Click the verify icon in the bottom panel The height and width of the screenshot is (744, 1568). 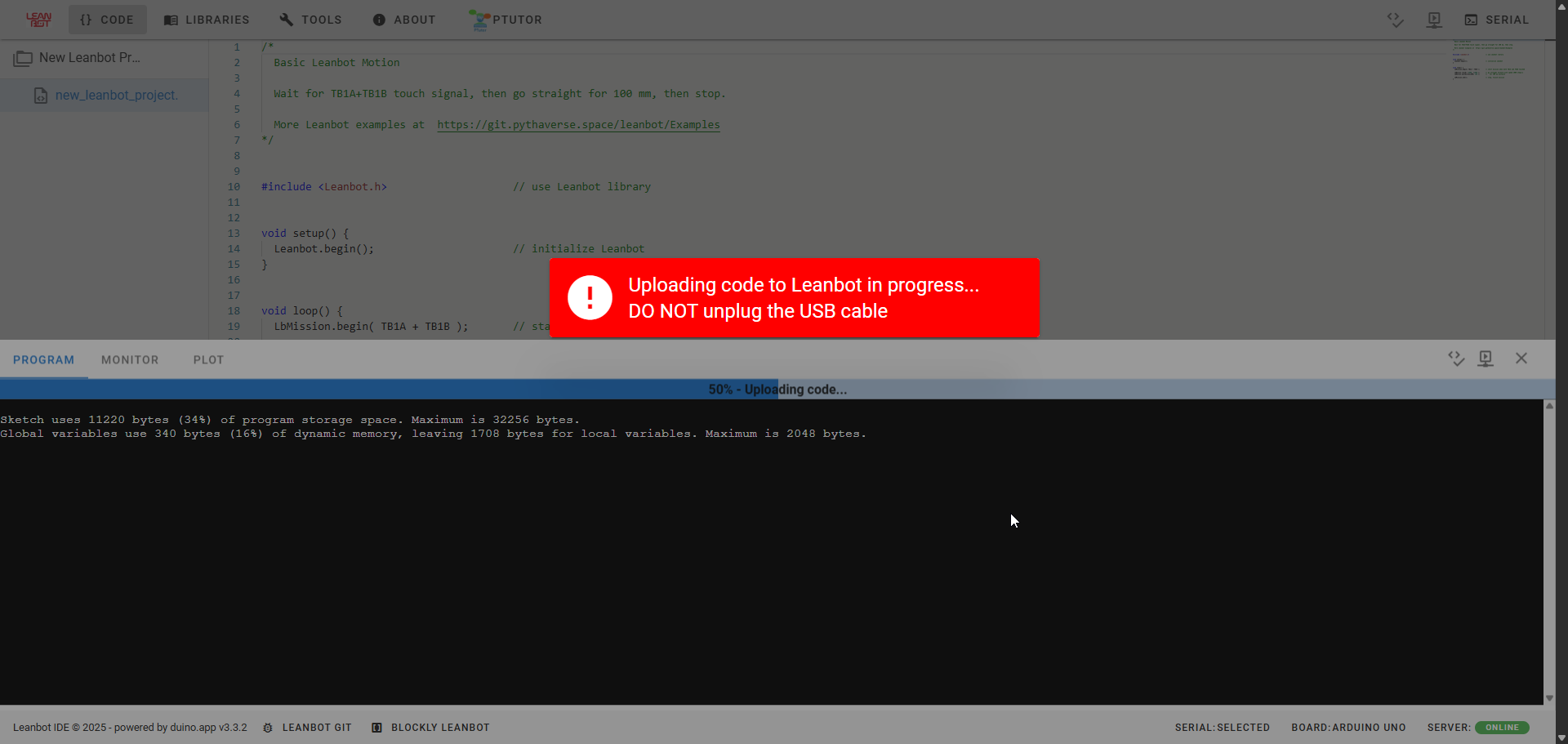click(x=1455, y=359)
